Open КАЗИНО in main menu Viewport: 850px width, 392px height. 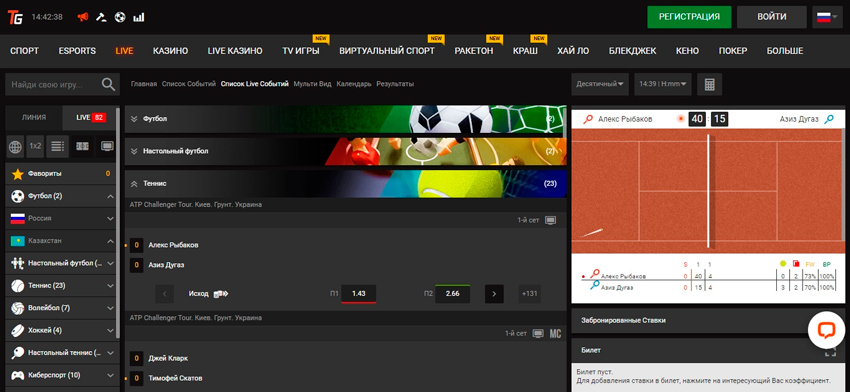[x=170, y=51]
